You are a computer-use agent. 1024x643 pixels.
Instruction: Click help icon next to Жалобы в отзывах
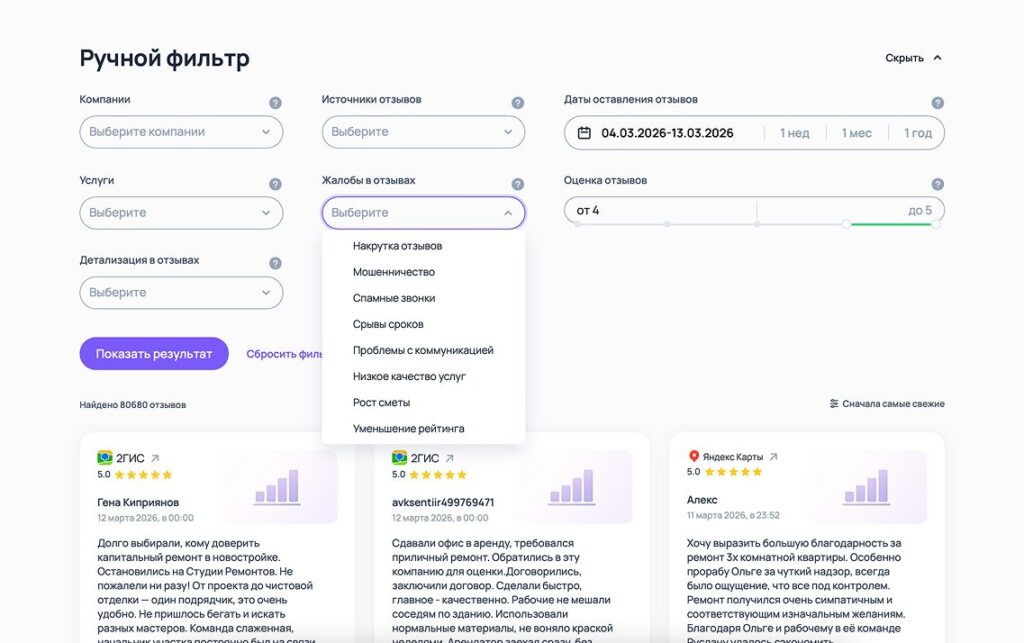(x=517, y=184)
